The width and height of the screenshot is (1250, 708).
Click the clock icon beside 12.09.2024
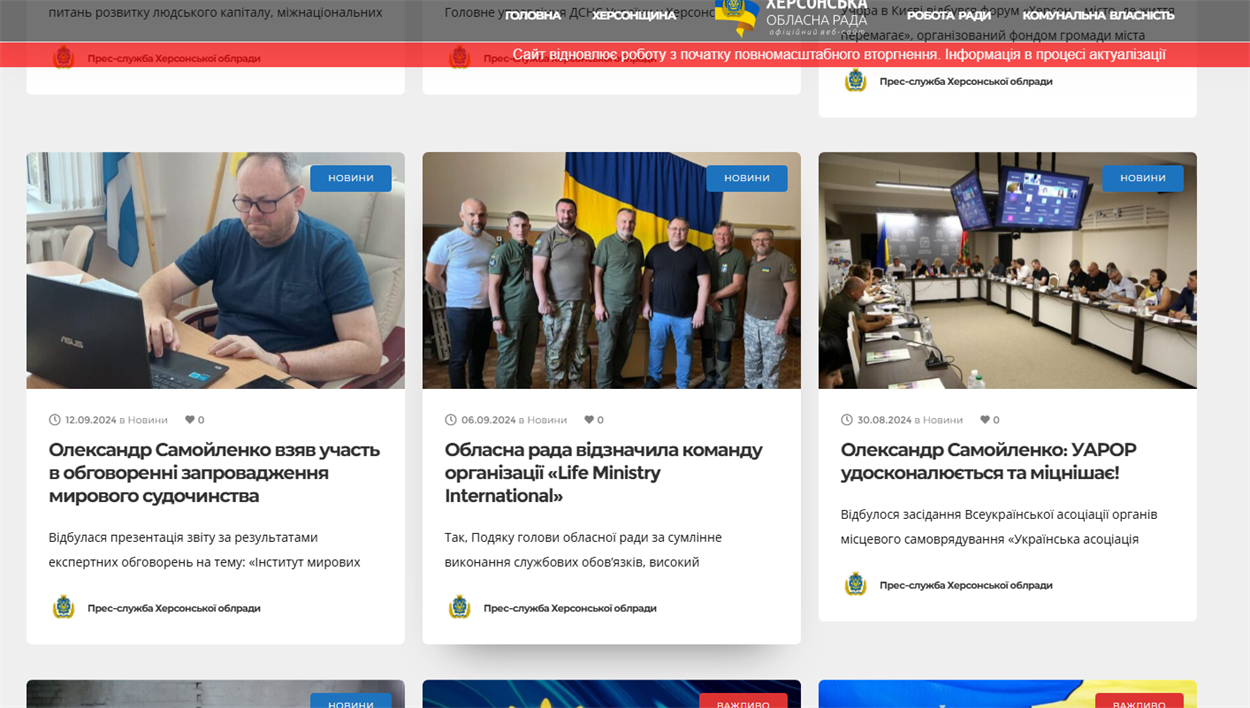55,420
